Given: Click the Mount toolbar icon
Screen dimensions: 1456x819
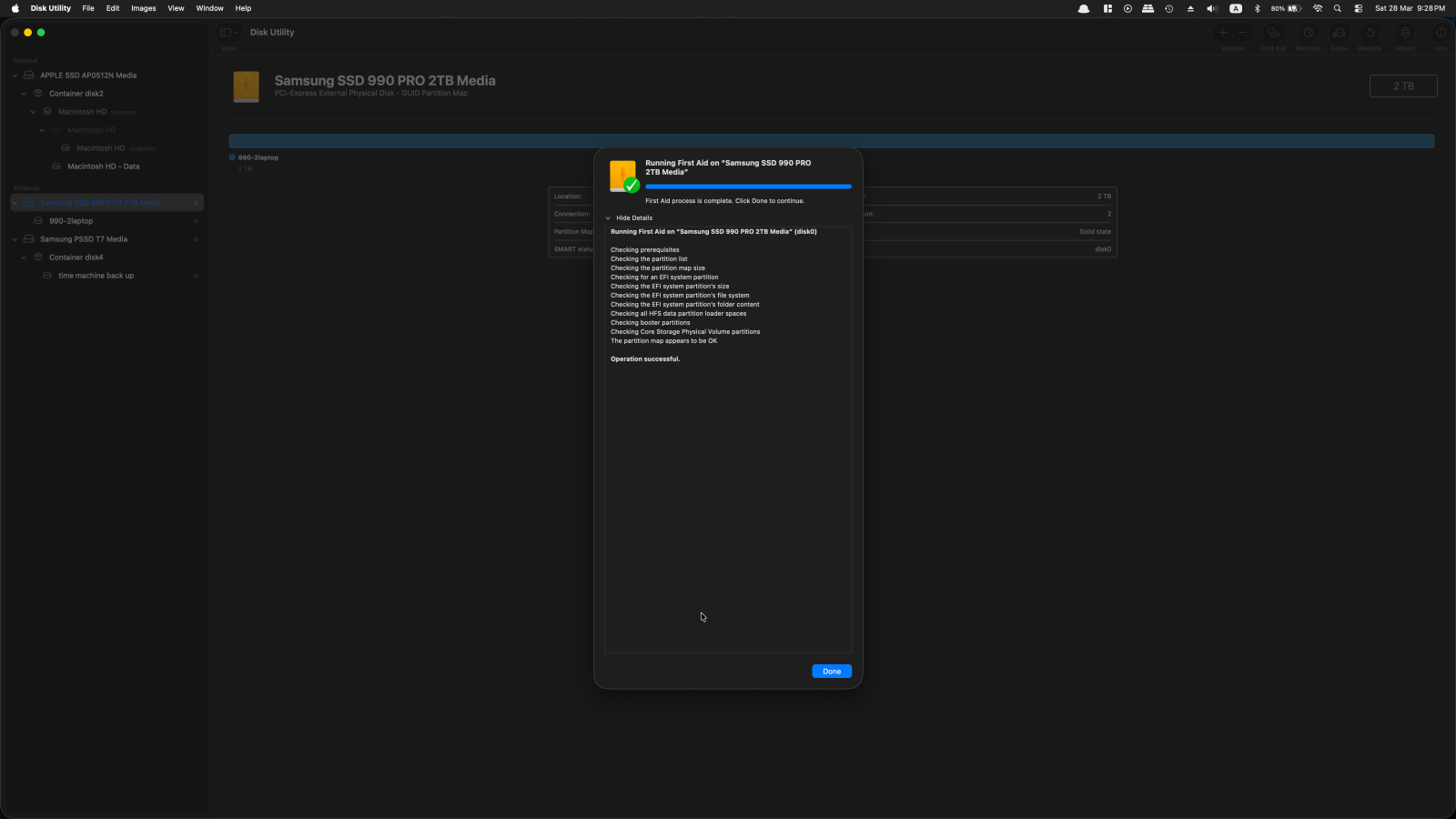Looking at the screenshot, I should click(x=1405, y=34).
